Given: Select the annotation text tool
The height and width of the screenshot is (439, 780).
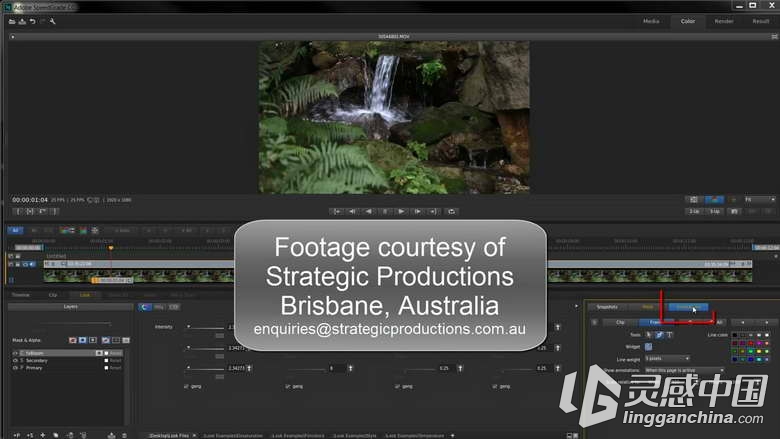Looking at the screenshot, I should tap(669, 335).
